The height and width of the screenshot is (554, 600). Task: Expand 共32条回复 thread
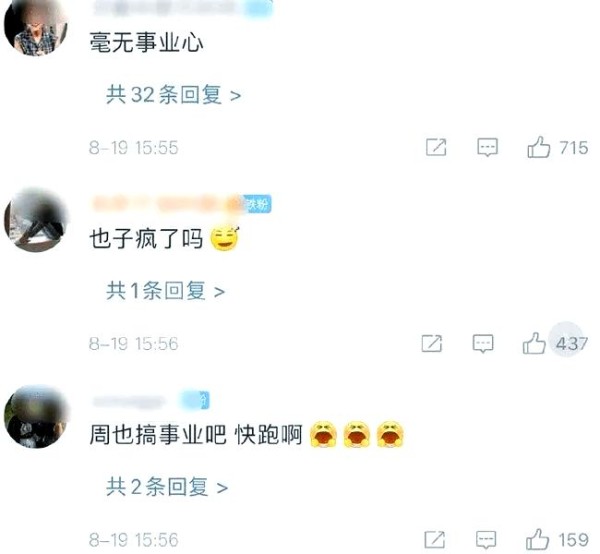coord(174,95)
